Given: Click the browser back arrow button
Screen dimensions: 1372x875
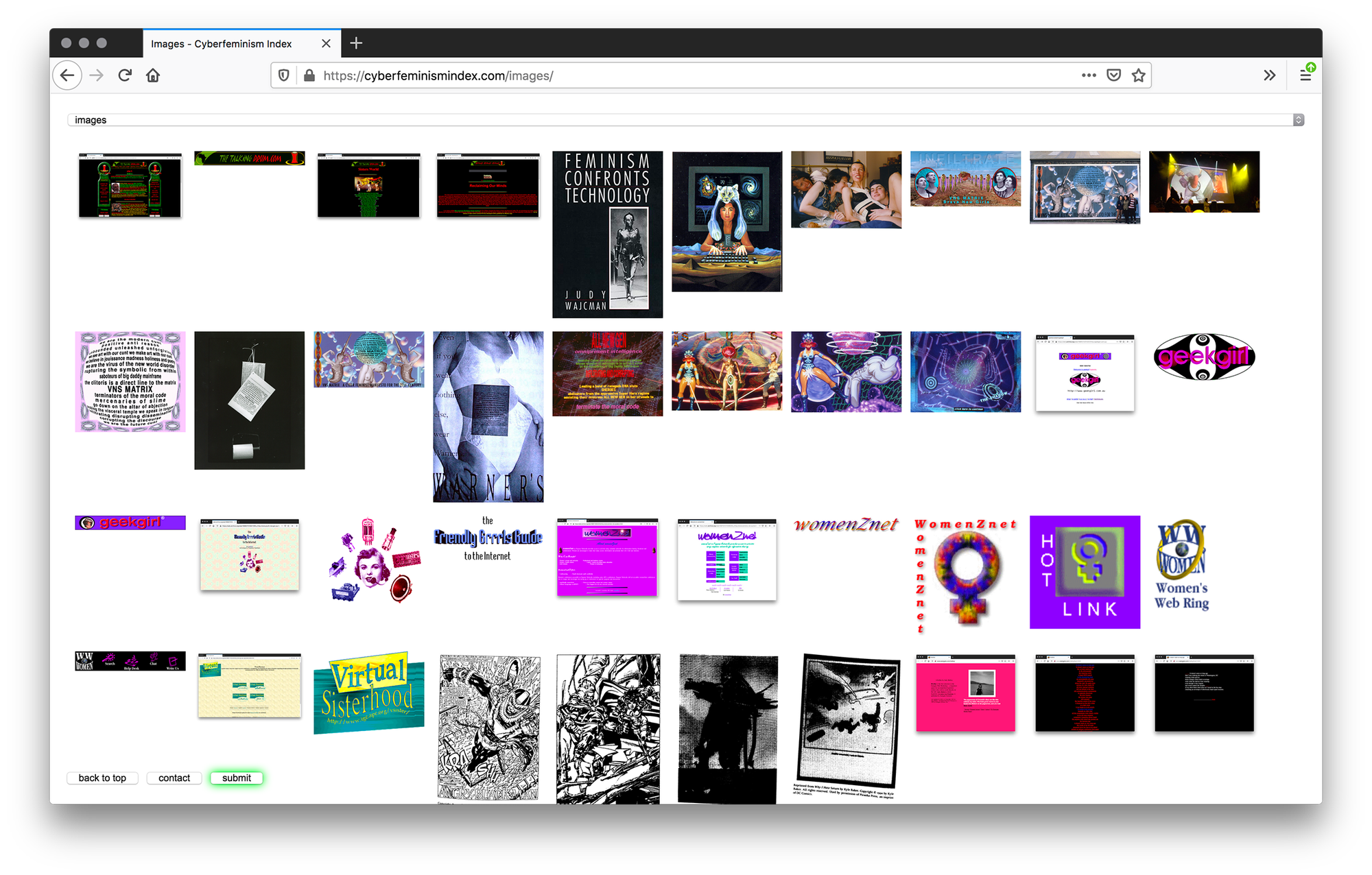Looking at the screenshot, I should 67,75.
